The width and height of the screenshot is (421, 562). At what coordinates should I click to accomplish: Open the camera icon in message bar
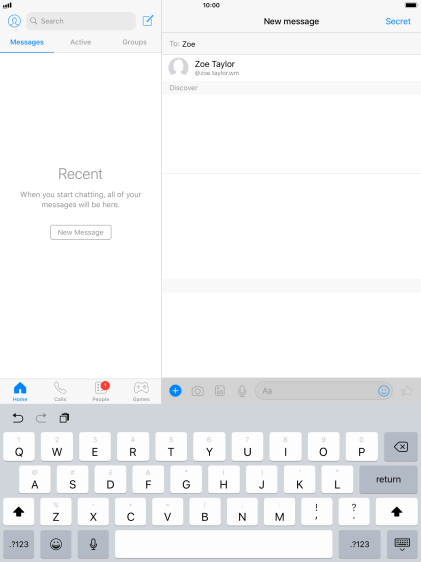point(197,391)
